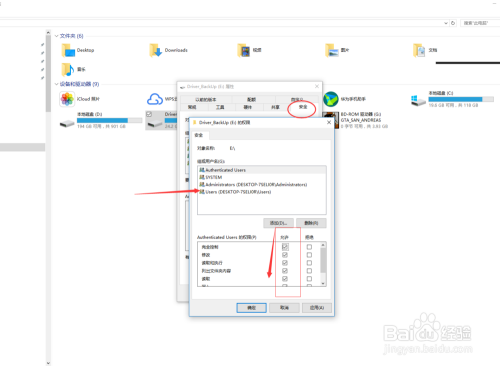Switch to the 常规 (General) tab
The height and width of the screenshot is (366, 500).
tap(192, 107)
